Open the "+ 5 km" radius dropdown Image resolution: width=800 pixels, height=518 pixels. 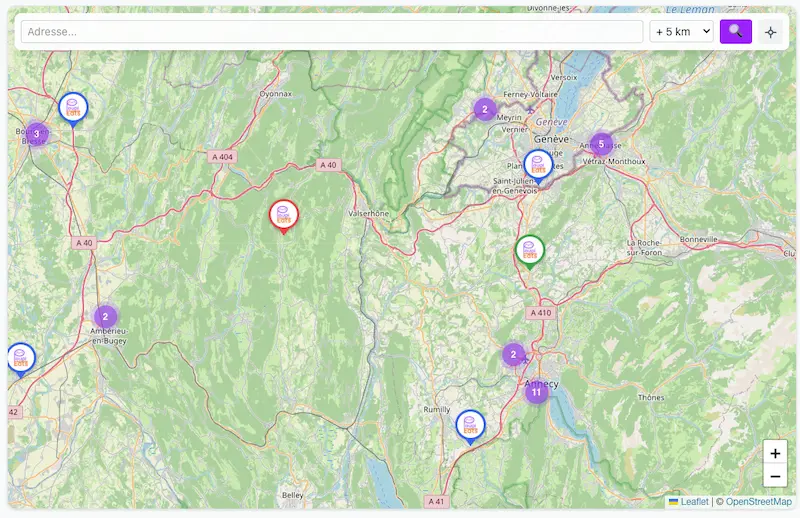click(681, 31)
